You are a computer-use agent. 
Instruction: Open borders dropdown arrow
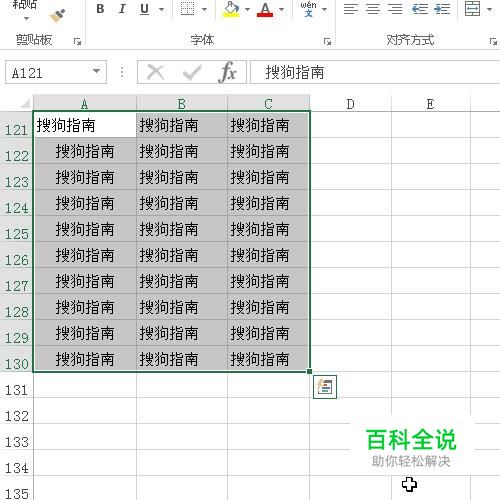205,9
